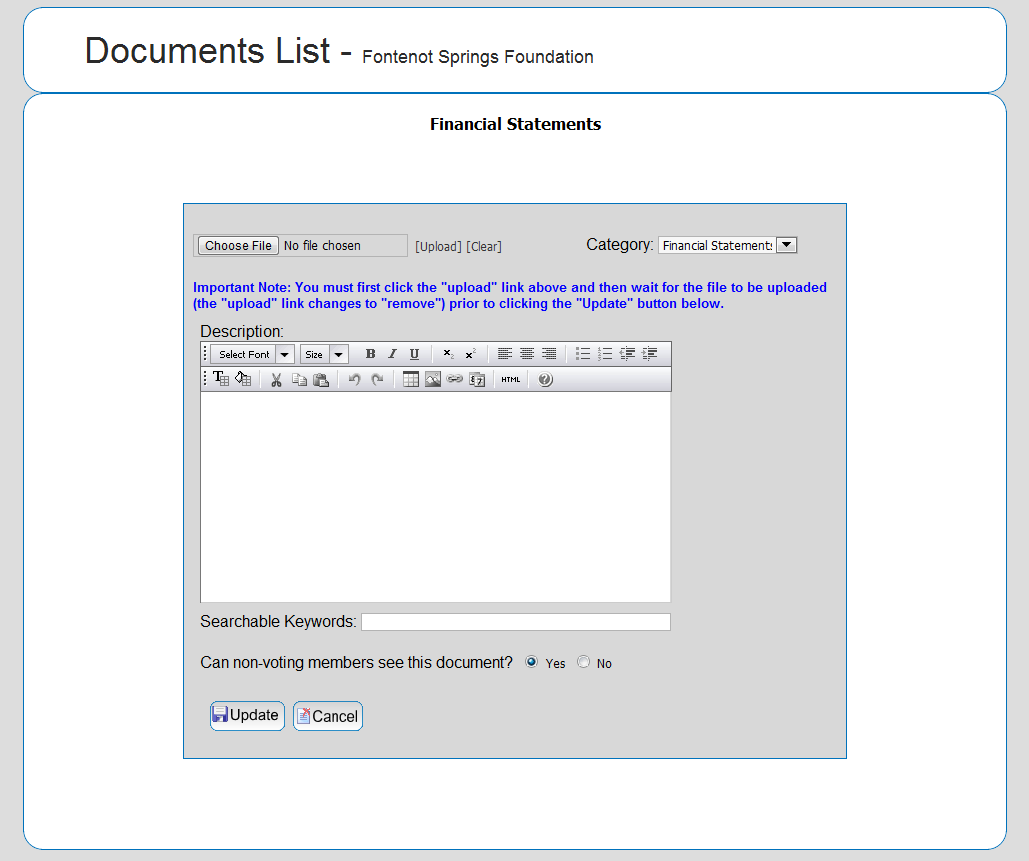Screen dimensions: 1029x861
Task: Start a bulleted list
Action: coord(583,354)
